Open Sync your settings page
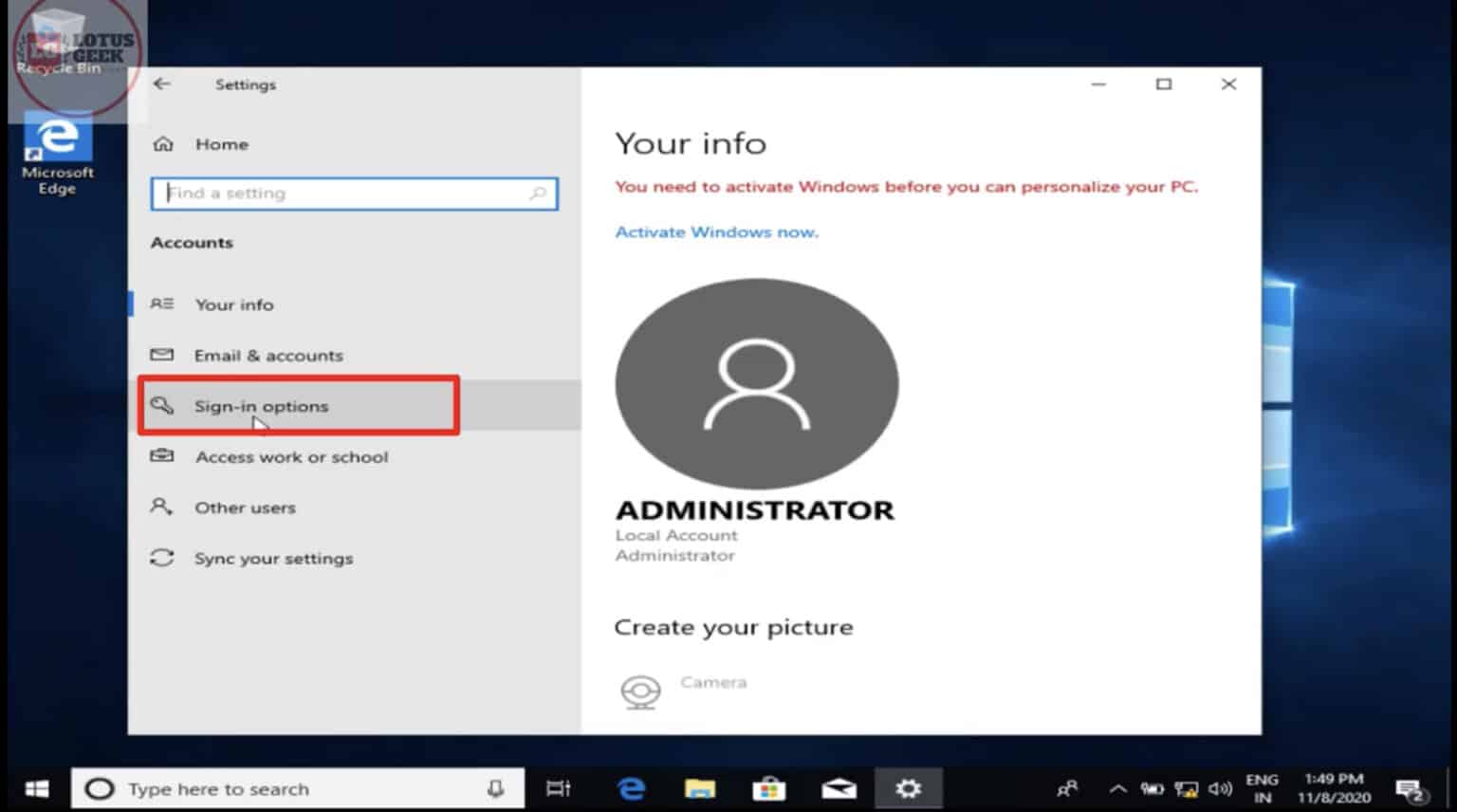Image resolution: width=1457 pixels, height=812 pixels. click(273, 558)
